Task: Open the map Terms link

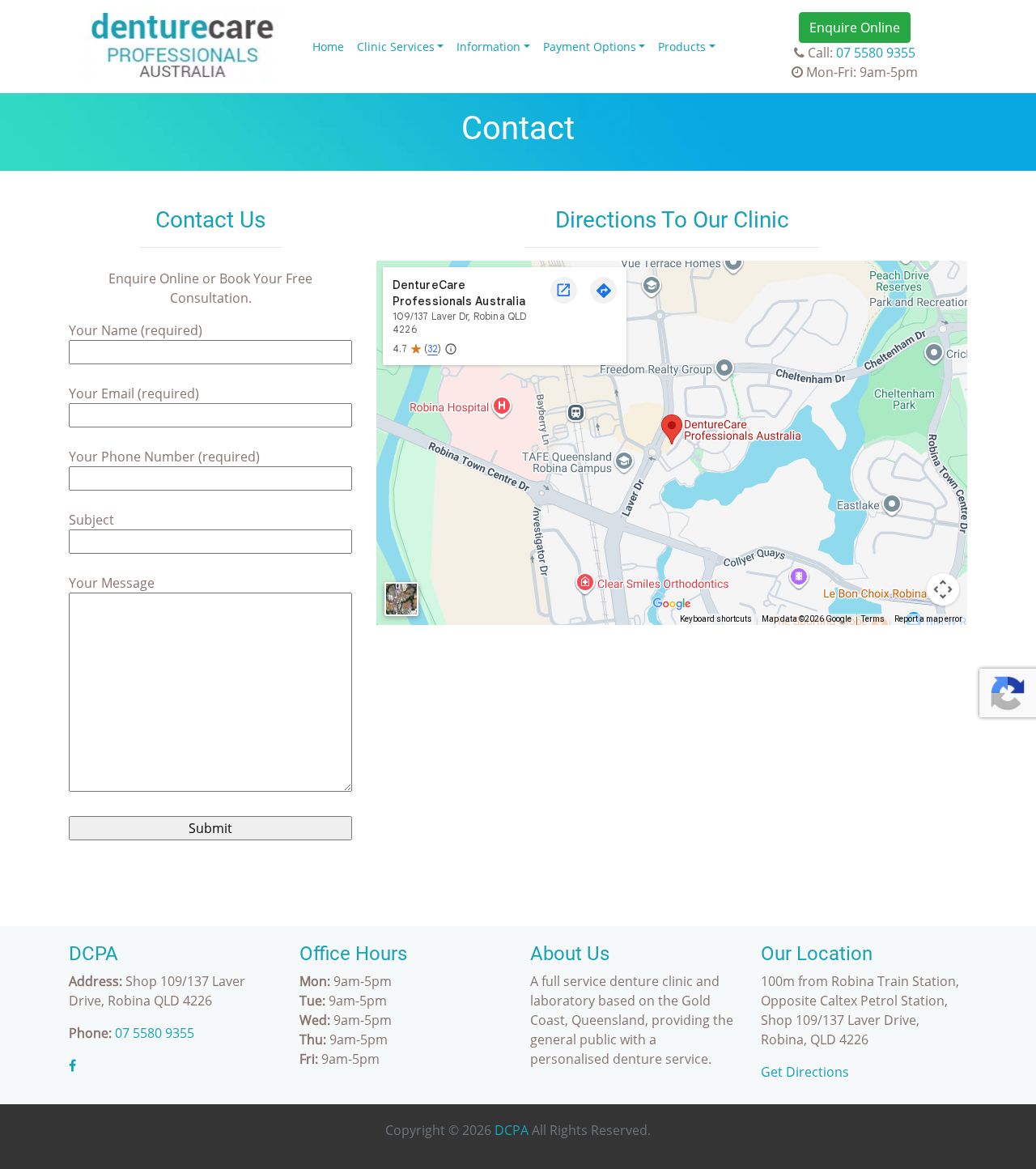Action: pyautogui.click(x=873, y=619)
